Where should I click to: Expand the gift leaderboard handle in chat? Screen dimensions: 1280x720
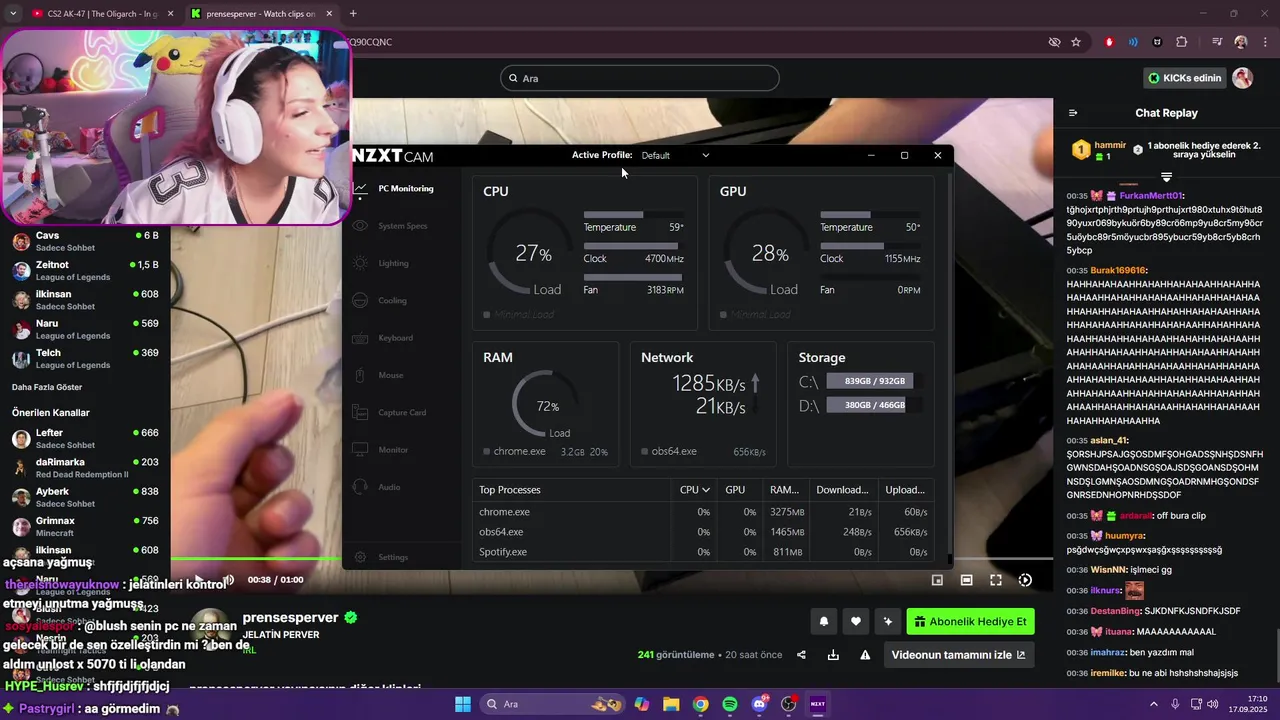pyautogui.click(x=1166, y=177)
